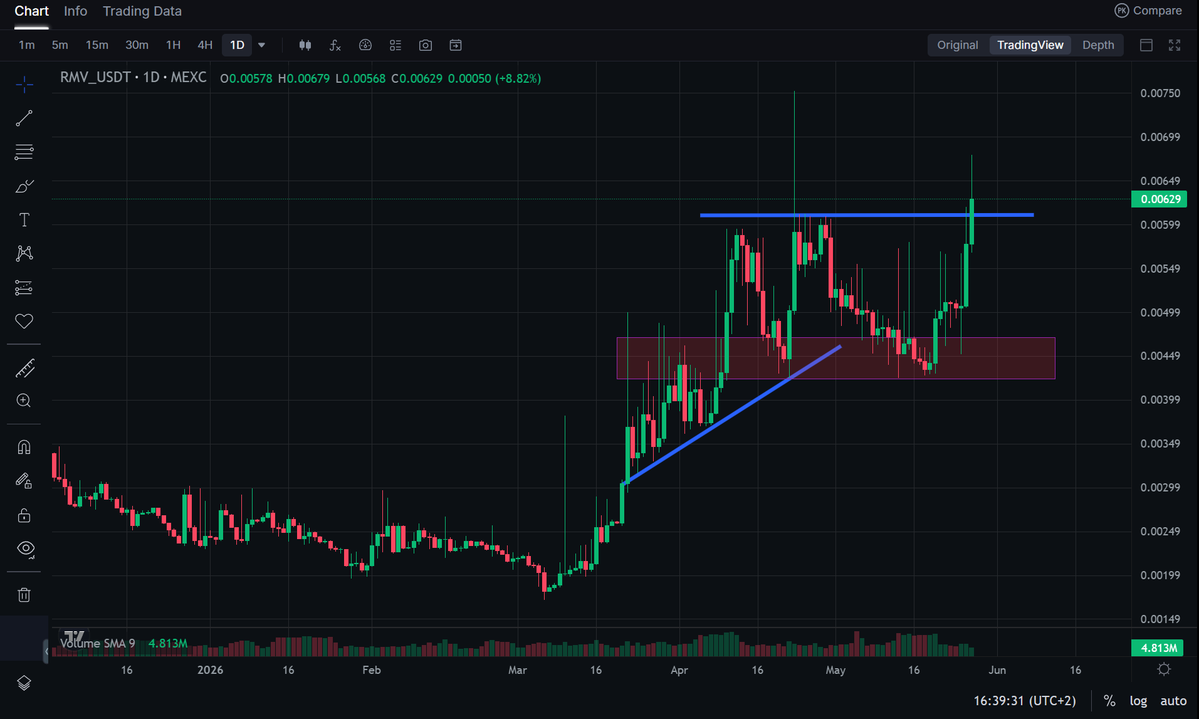
Task: Select the 1D timeframe
Action: pos(237,45)
